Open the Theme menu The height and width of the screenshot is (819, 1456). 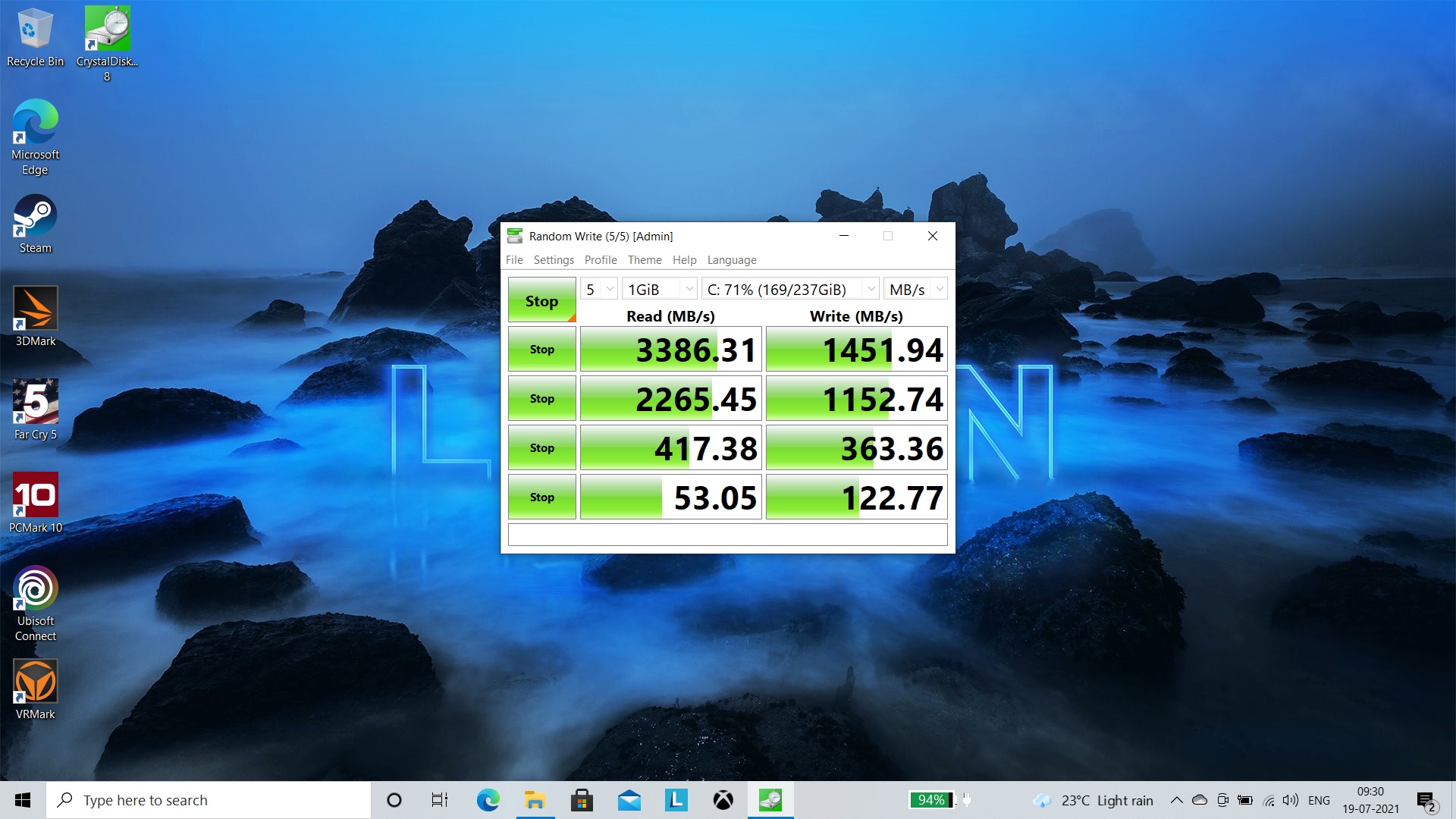tap(644, 259)
